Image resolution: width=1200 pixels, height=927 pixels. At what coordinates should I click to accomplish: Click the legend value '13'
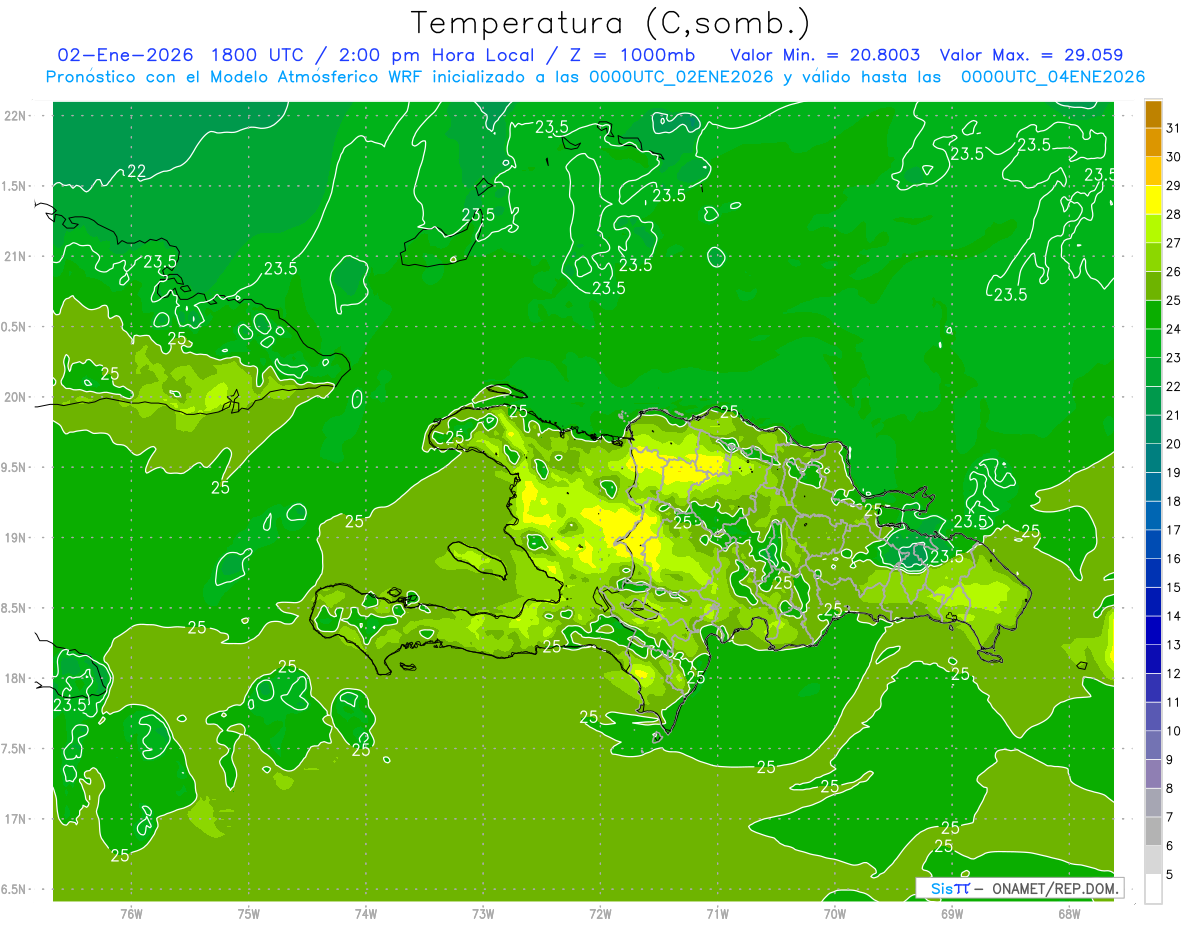pyautogui.click(x=1173, y=645)
